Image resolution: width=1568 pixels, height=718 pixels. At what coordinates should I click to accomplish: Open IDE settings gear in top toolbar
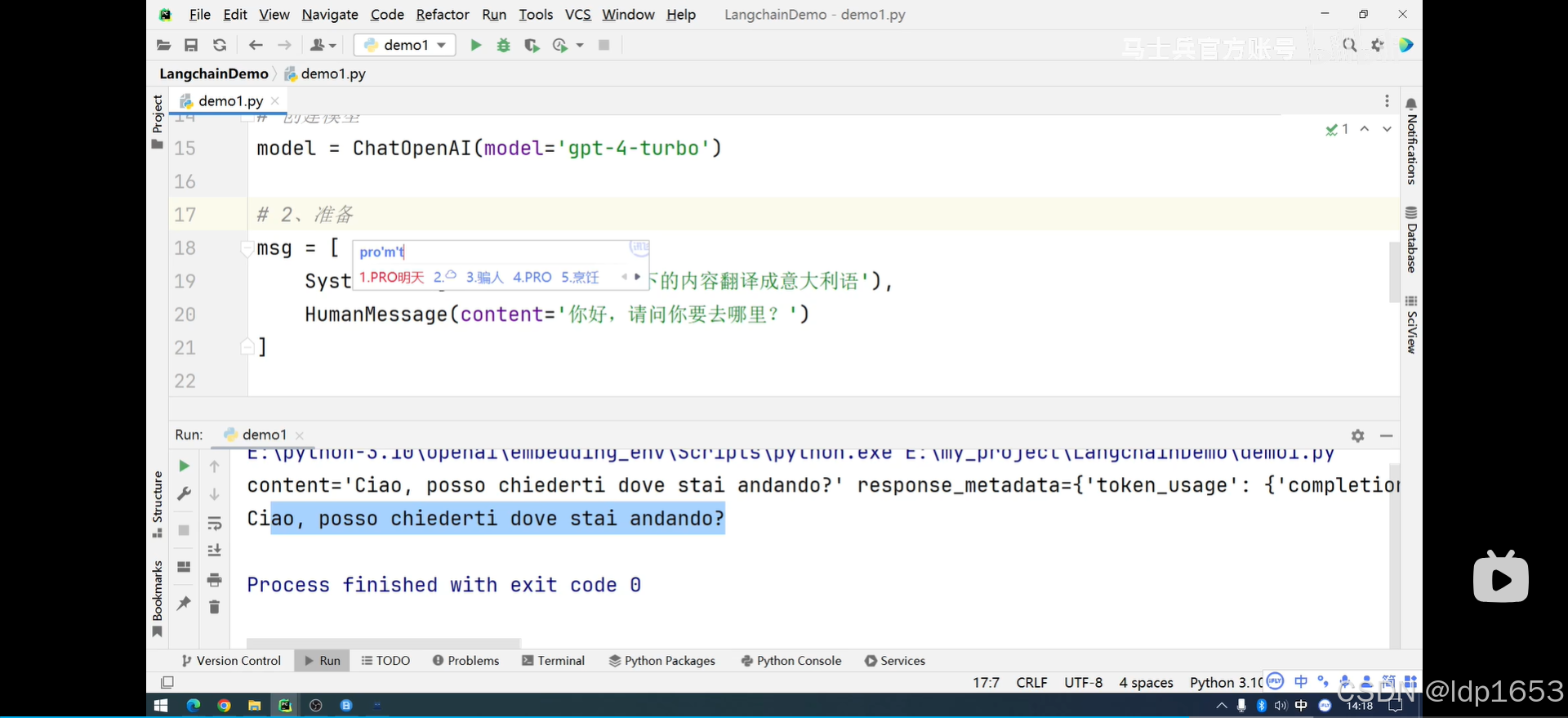click(1378, 45)
